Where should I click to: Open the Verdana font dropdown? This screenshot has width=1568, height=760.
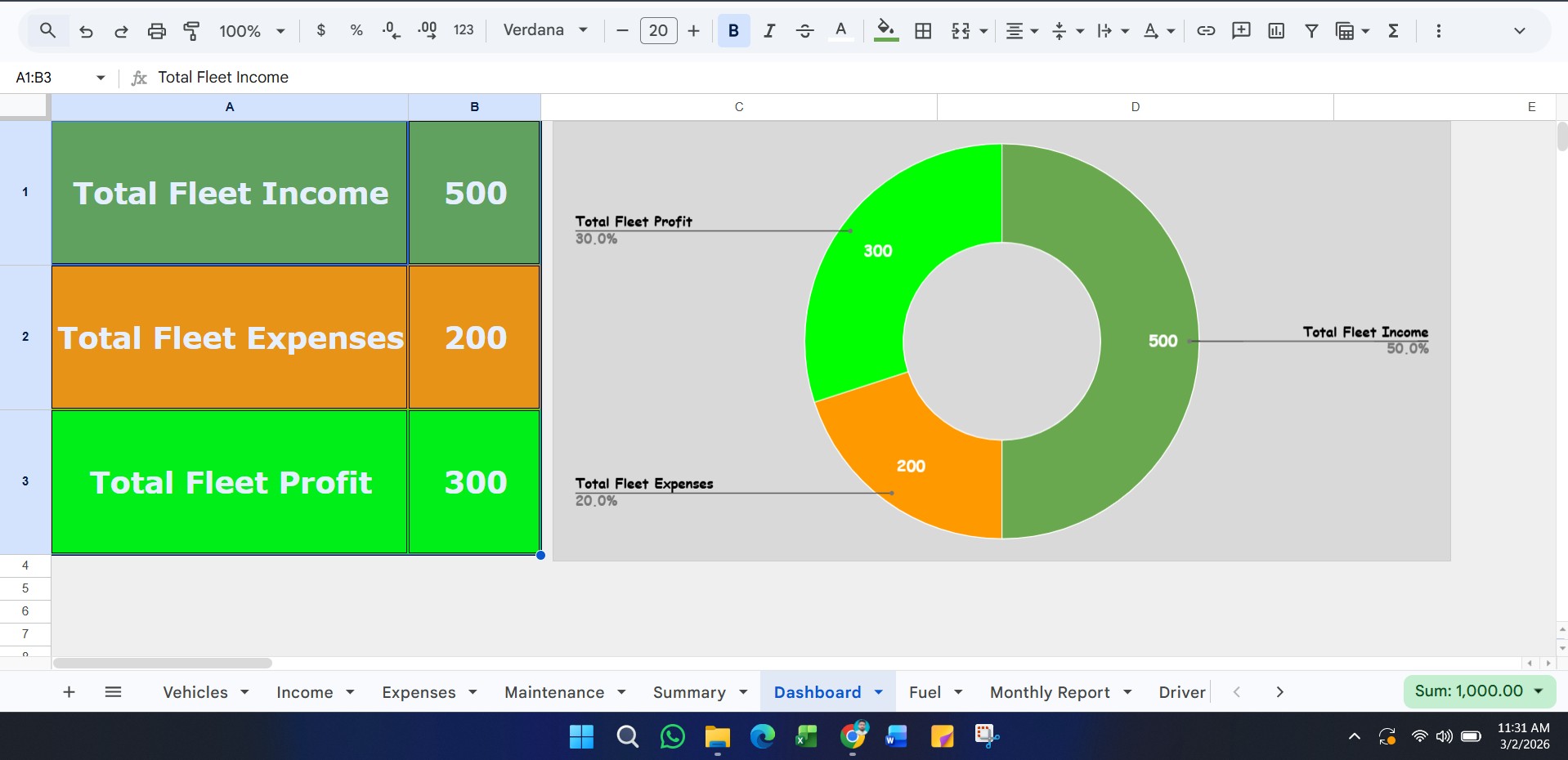pos(545,30)
